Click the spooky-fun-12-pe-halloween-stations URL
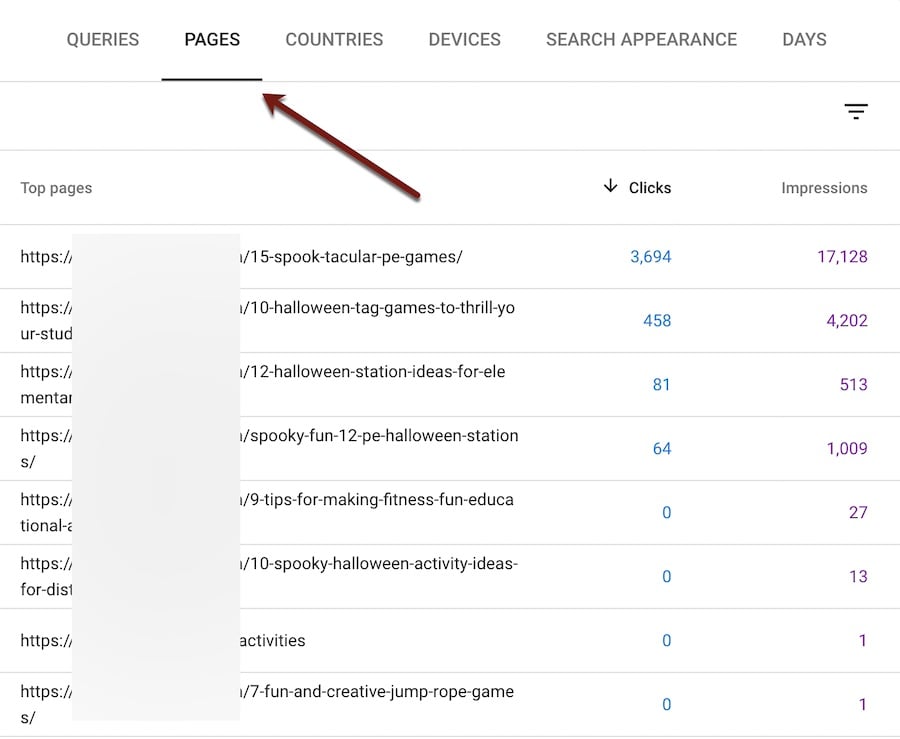This screenshot has height=739, width=900. click(378, 436)
